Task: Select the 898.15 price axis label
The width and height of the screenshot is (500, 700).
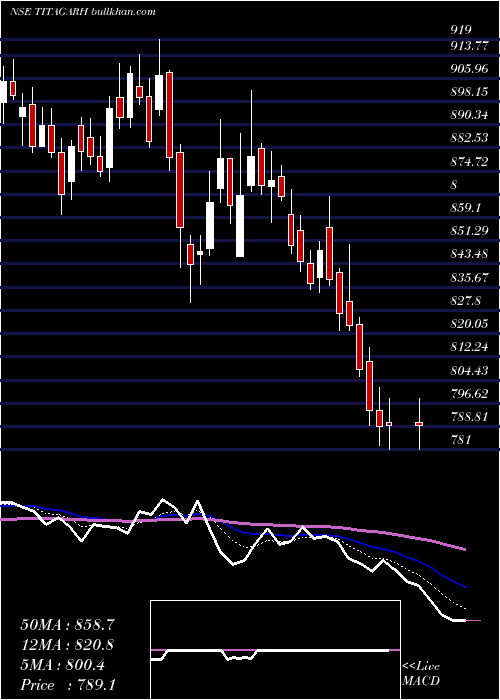Action: click(x=471, y=92)
